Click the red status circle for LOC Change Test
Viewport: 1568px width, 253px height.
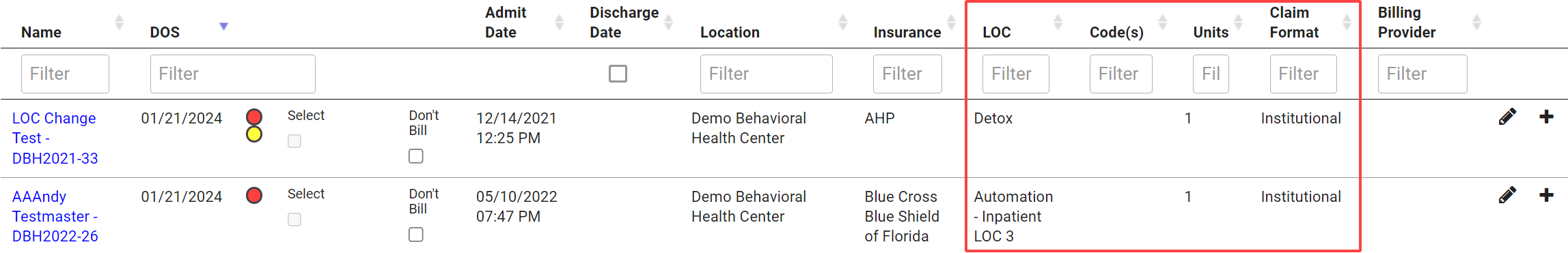(x=254, y=117)
